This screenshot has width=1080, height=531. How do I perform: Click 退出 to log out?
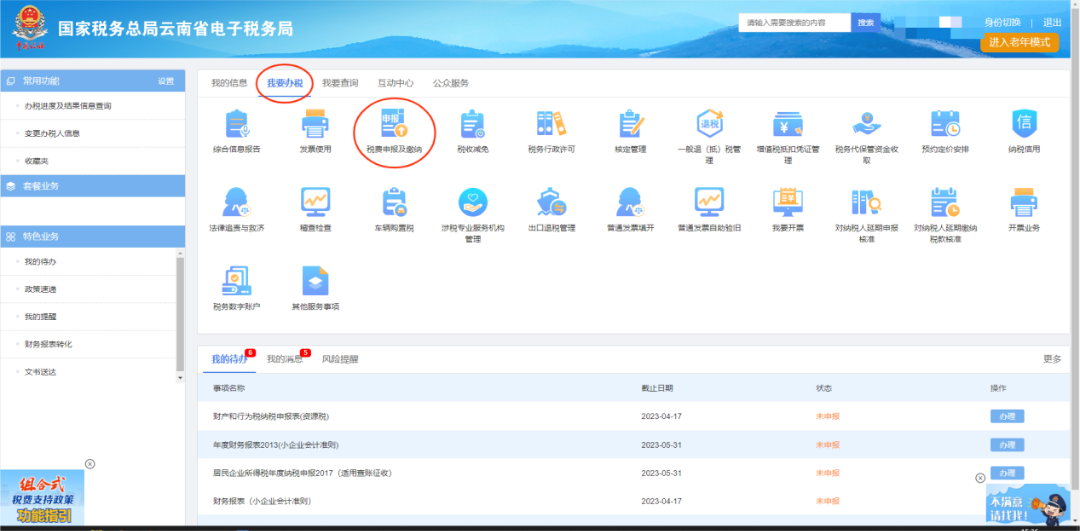click(1052, 23)
